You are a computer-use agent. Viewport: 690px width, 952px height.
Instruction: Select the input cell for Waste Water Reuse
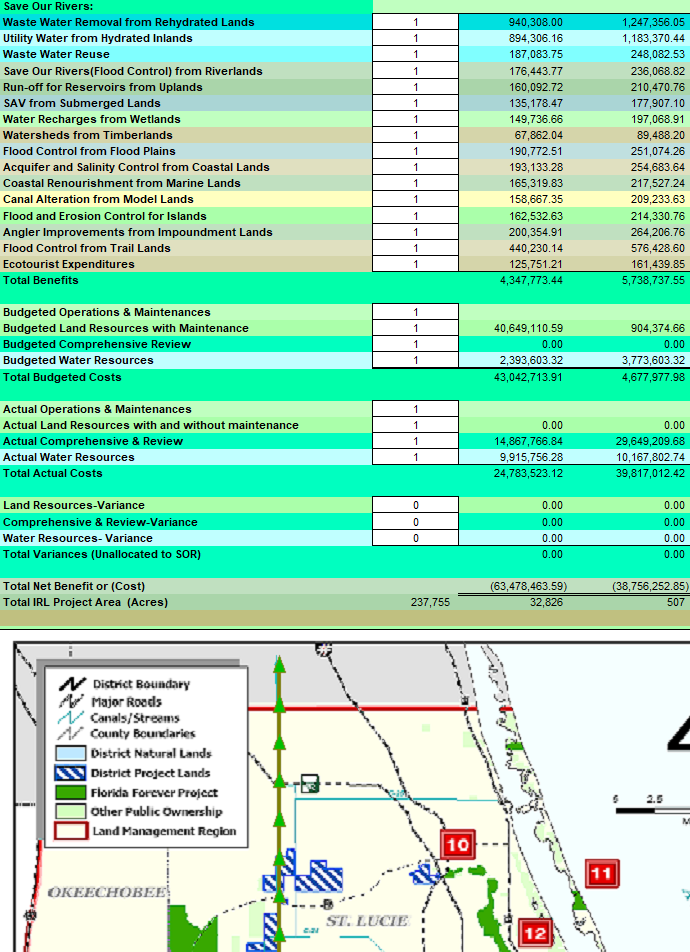pos(415,54)
